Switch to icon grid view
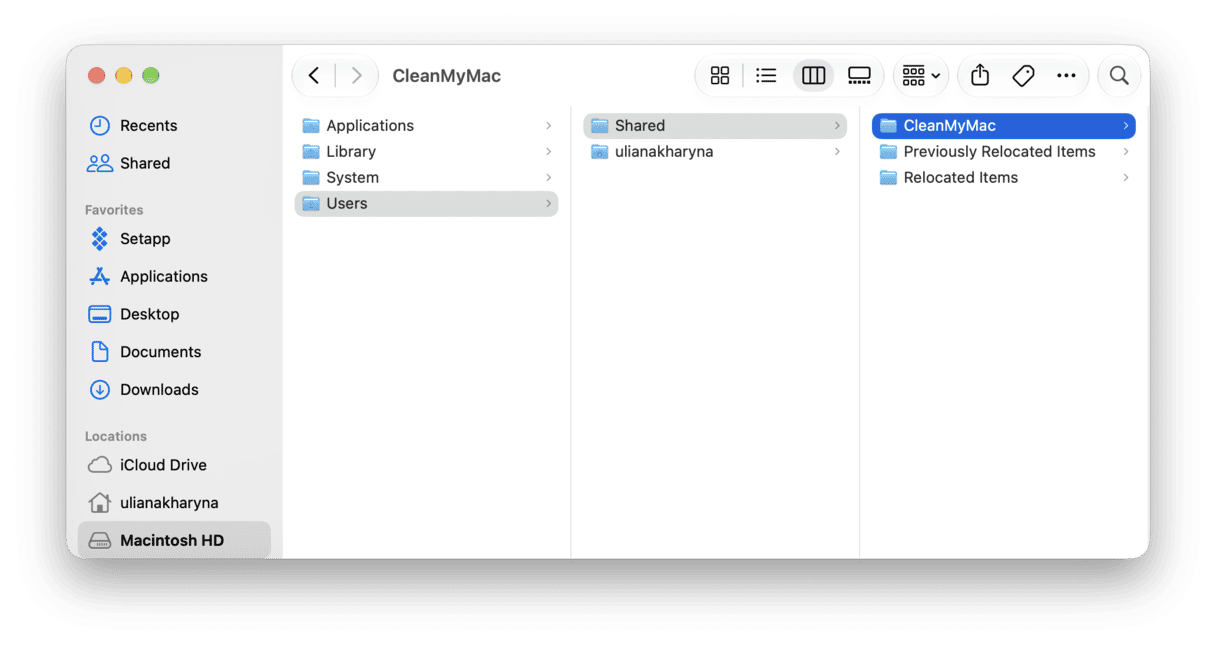The width and height of the screenshot is (1216, 646). [720, 76]
